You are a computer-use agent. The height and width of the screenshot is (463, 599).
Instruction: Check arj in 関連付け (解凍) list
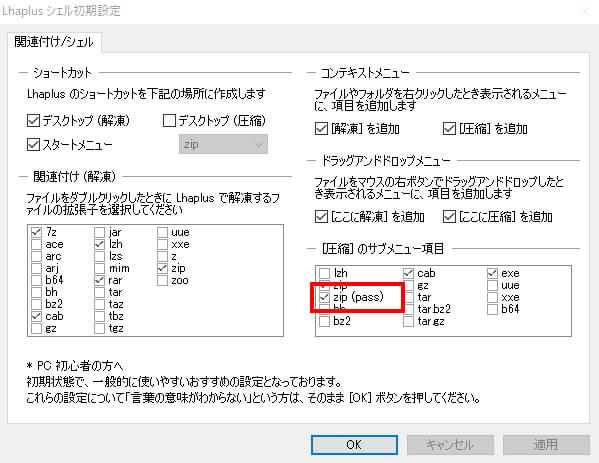37,268
